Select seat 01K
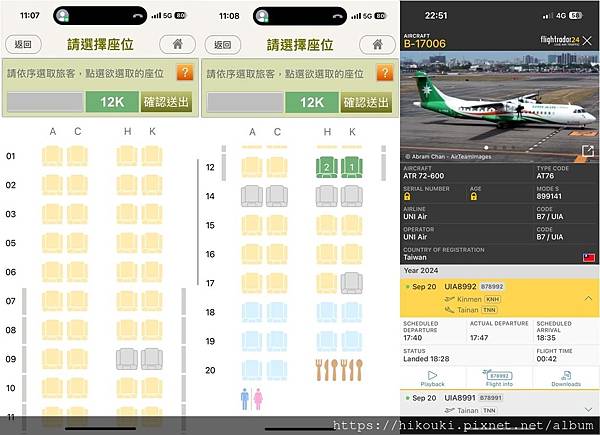This screenshot has height=435, width=600. 152,156
